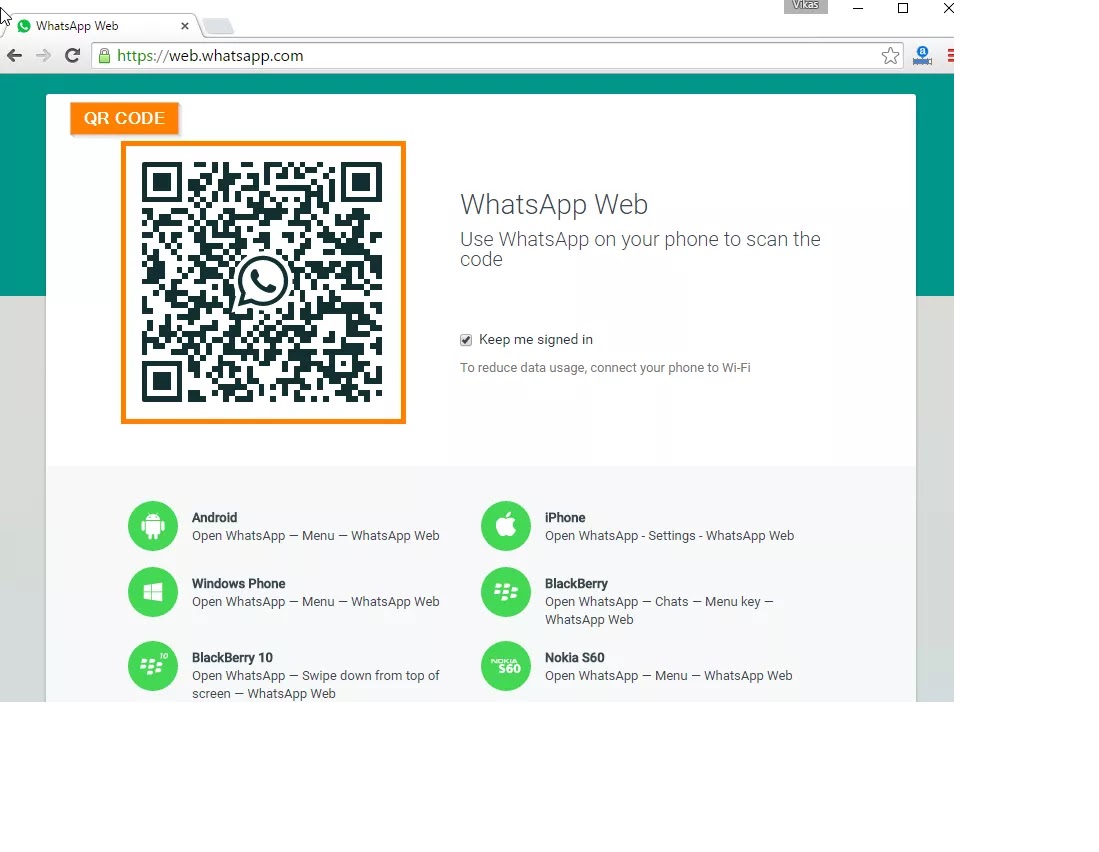This screenshot has width=1099, height=852.
Task: Click the Android instructions line
Action: click(315, 536)
